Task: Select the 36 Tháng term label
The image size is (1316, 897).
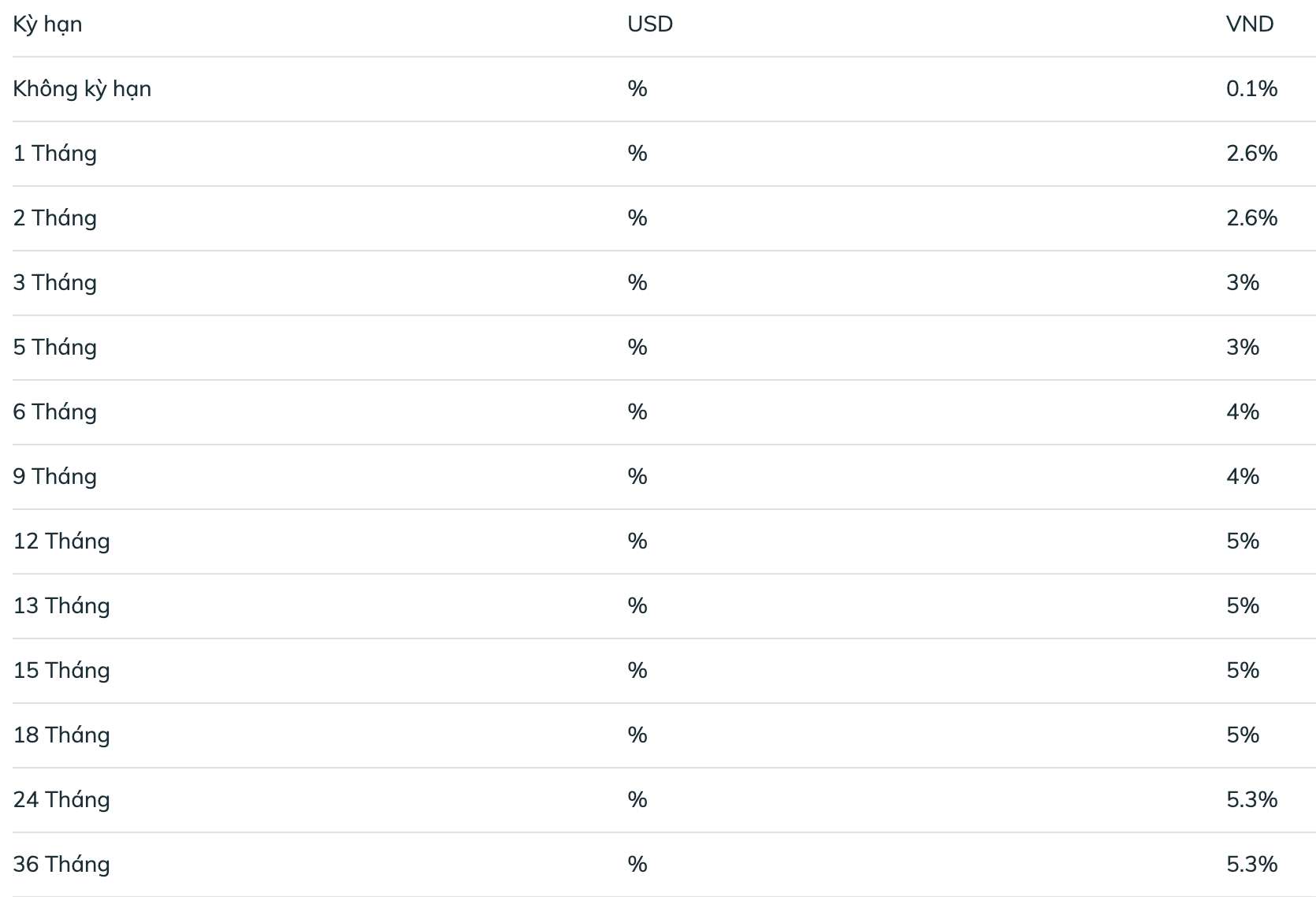Action: (x=61, y=865)
